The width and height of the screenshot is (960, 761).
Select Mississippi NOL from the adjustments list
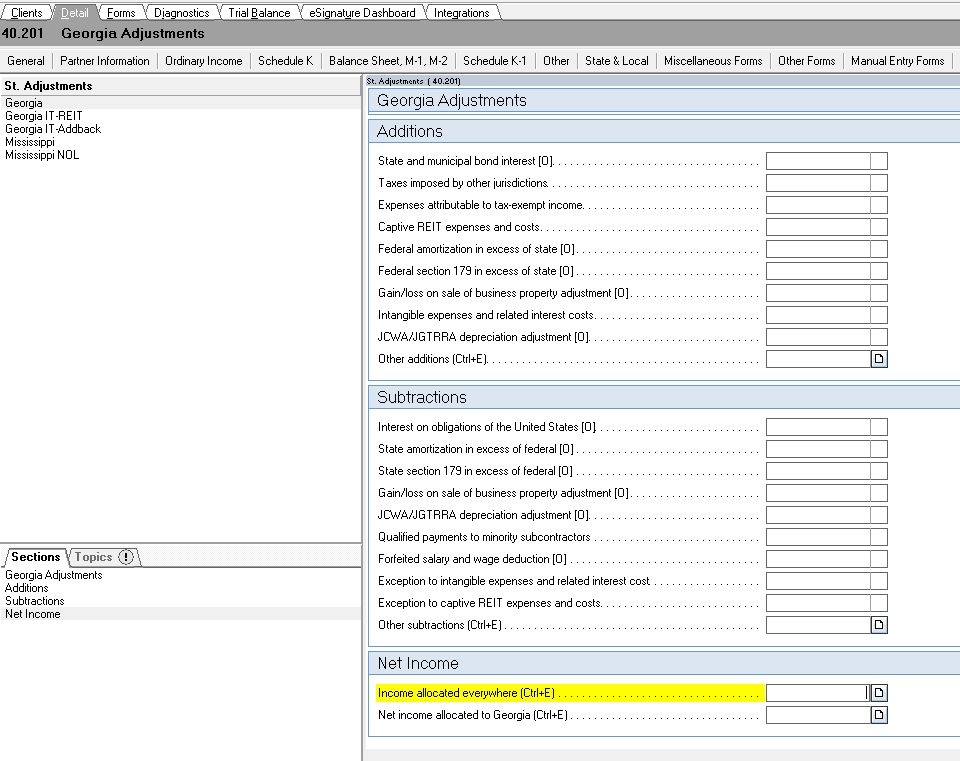pyautogui.click(x=41, y=154)
